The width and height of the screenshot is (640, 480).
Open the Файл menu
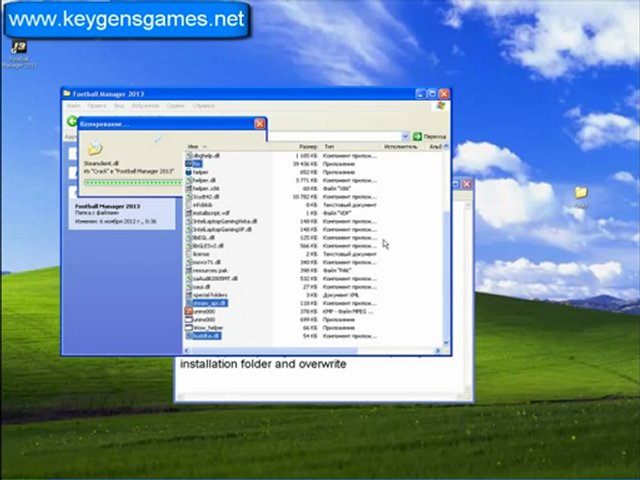point(73,106)
